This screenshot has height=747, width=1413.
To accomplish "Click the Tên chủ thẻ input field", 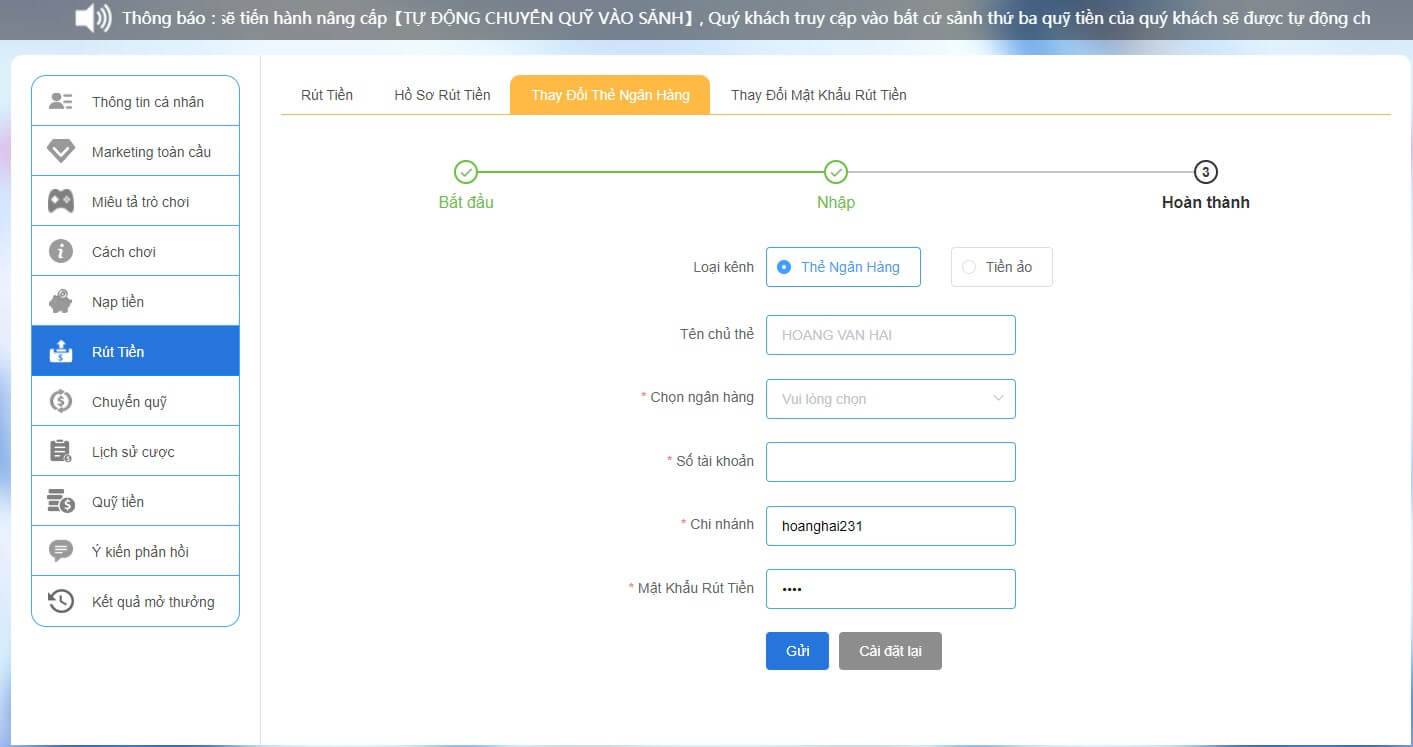I will [x=890, y=335].
